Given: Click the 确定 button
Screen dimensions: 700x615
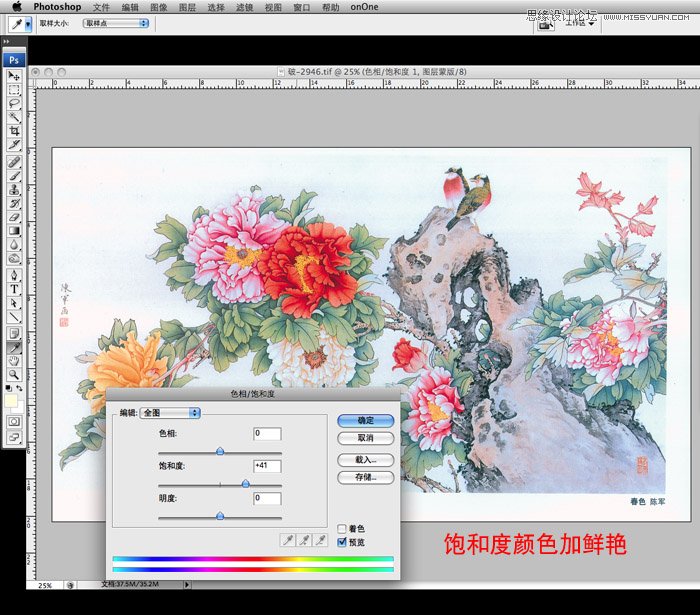Looking at the screenshot, I should tap(366, 420).
